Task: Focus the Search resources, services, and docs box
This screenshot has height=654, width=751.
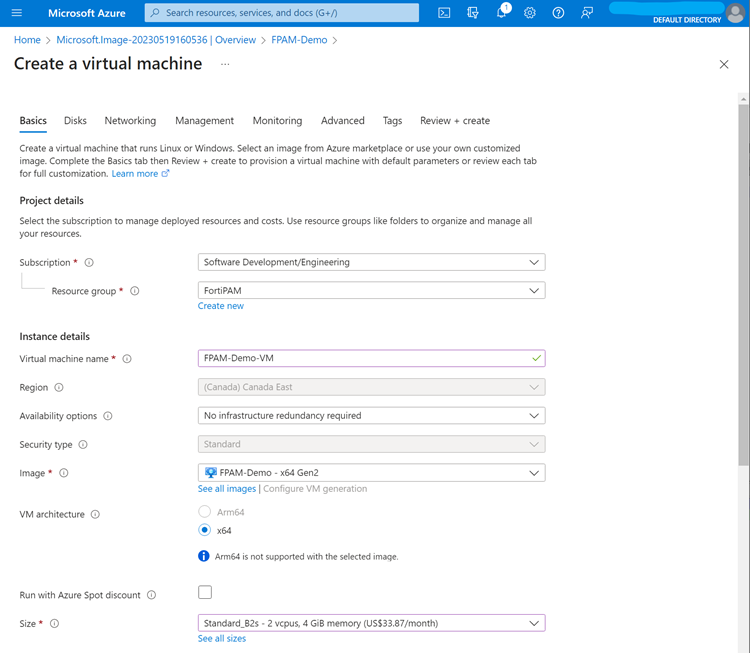Action: pos(282,13)
